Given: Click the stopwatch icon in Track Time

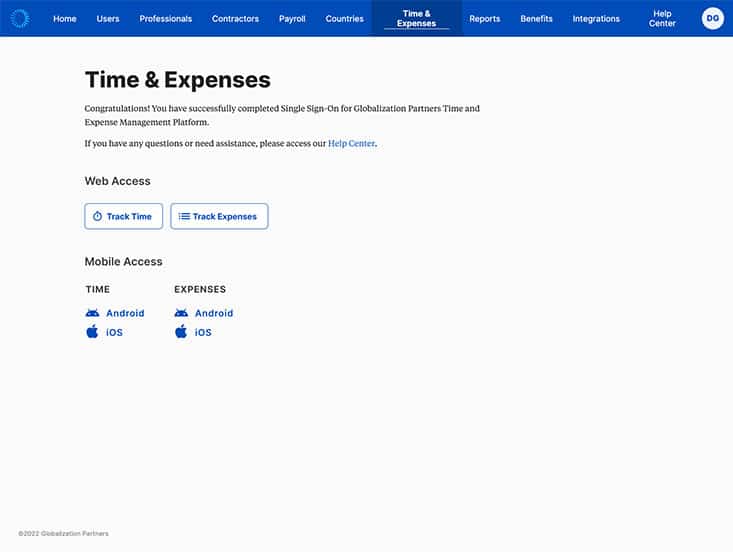Looking at the screenshot, I should (97, 216).
